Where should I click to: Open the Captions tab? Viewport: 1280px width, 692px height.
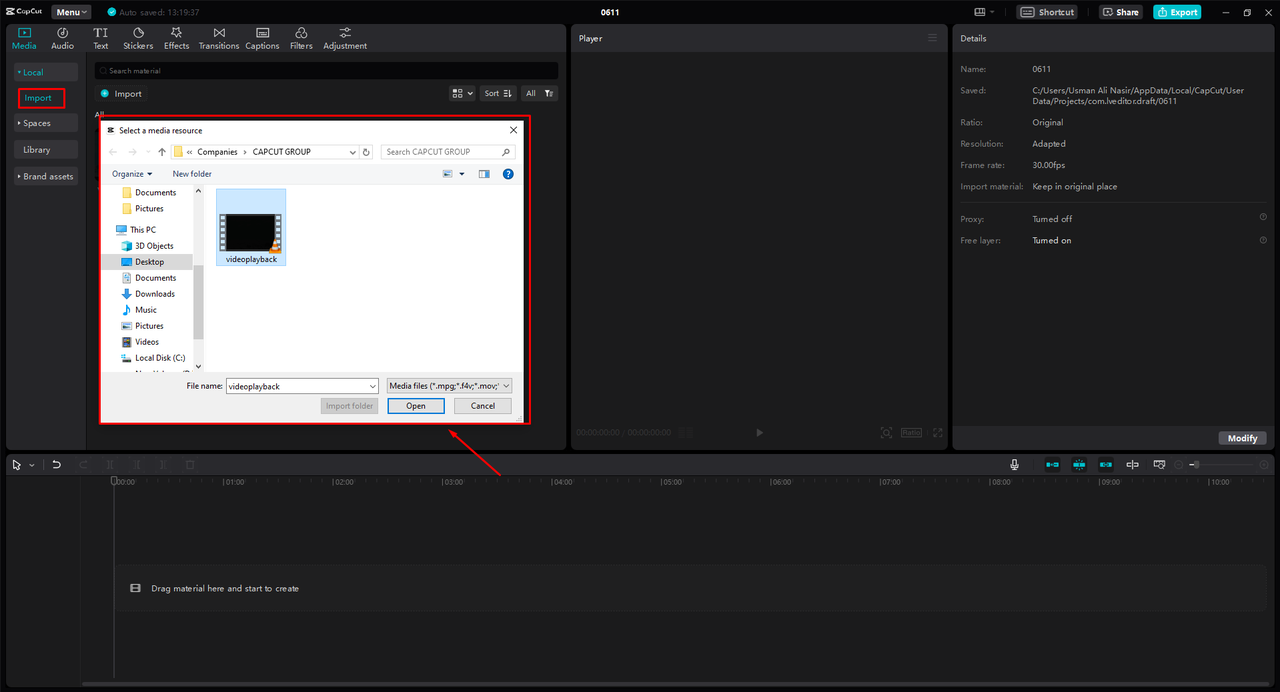point(262,38)
